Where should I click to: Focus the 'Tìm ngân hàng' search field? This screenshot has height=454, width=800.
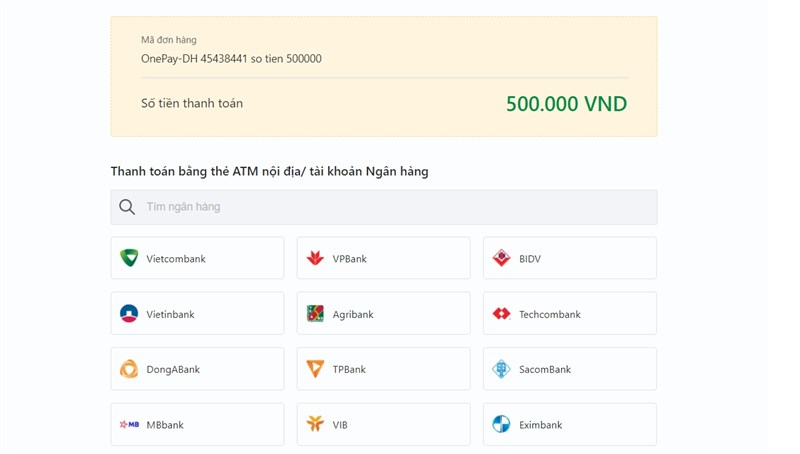[x=384, y=207]
